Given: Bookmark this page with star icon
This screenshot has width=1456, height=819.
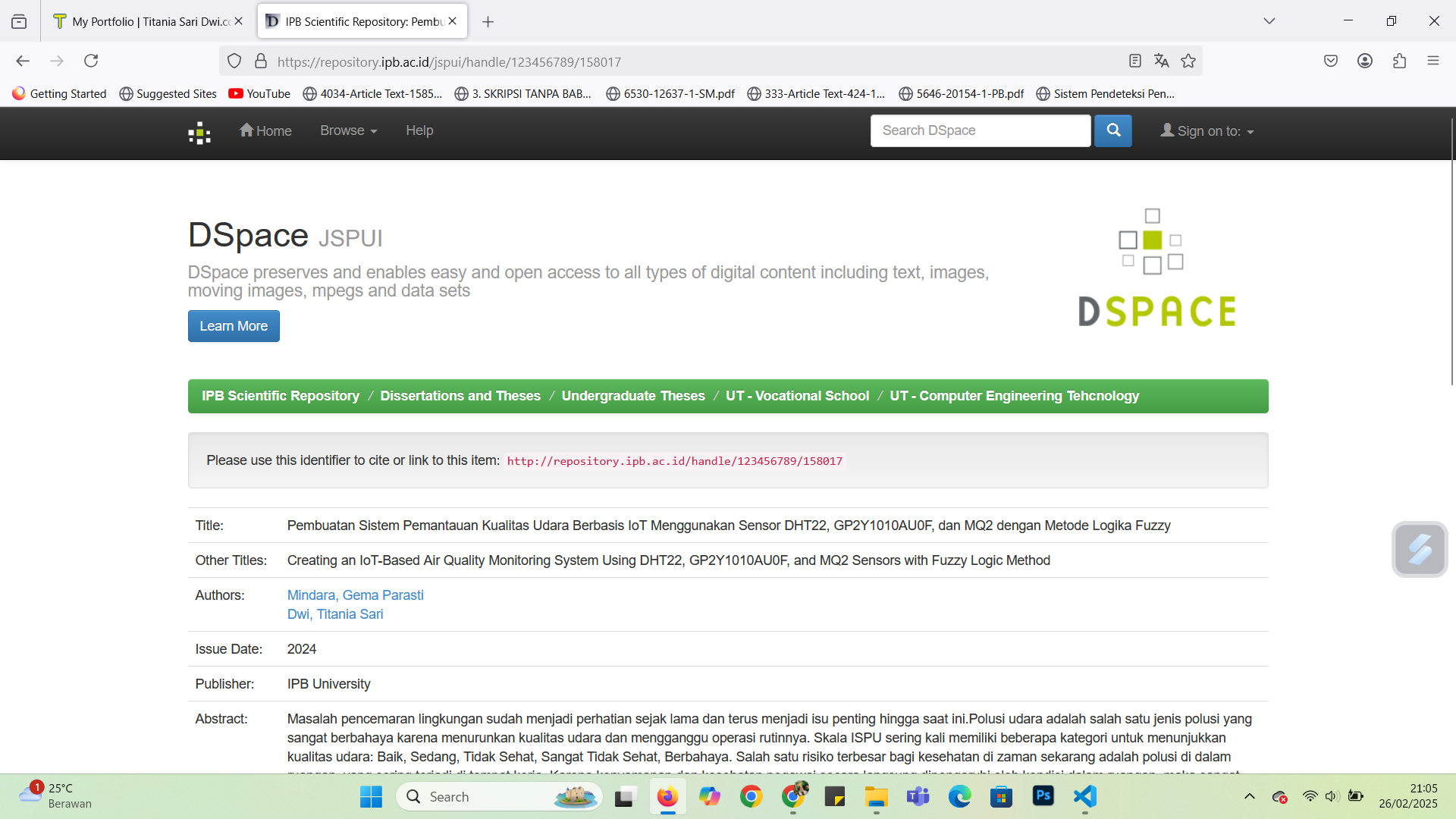Looking at the screenshot, I should pyautogui.click(x=1188, y=61).
